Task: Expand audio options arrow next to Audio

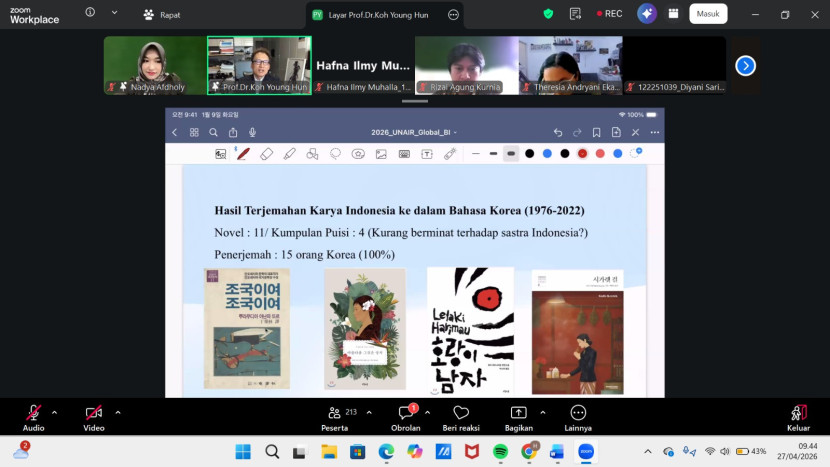Action: [x=55, y=412]
